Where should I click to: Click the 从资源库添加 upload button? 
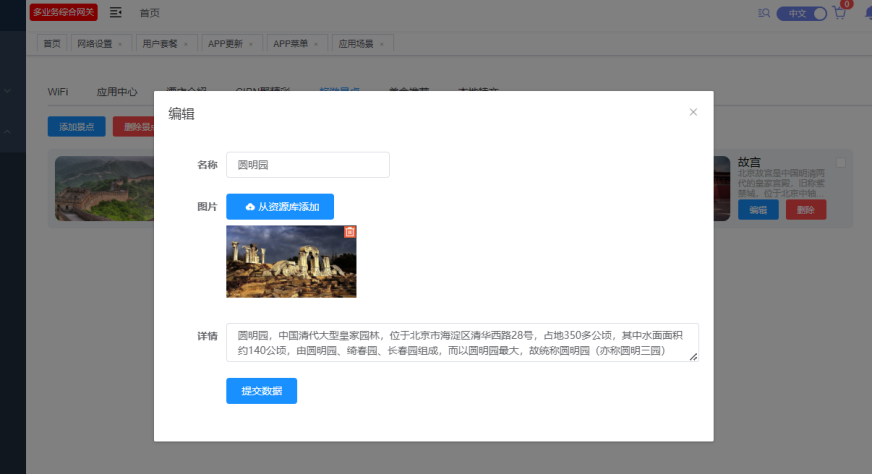tap(280, 207)
